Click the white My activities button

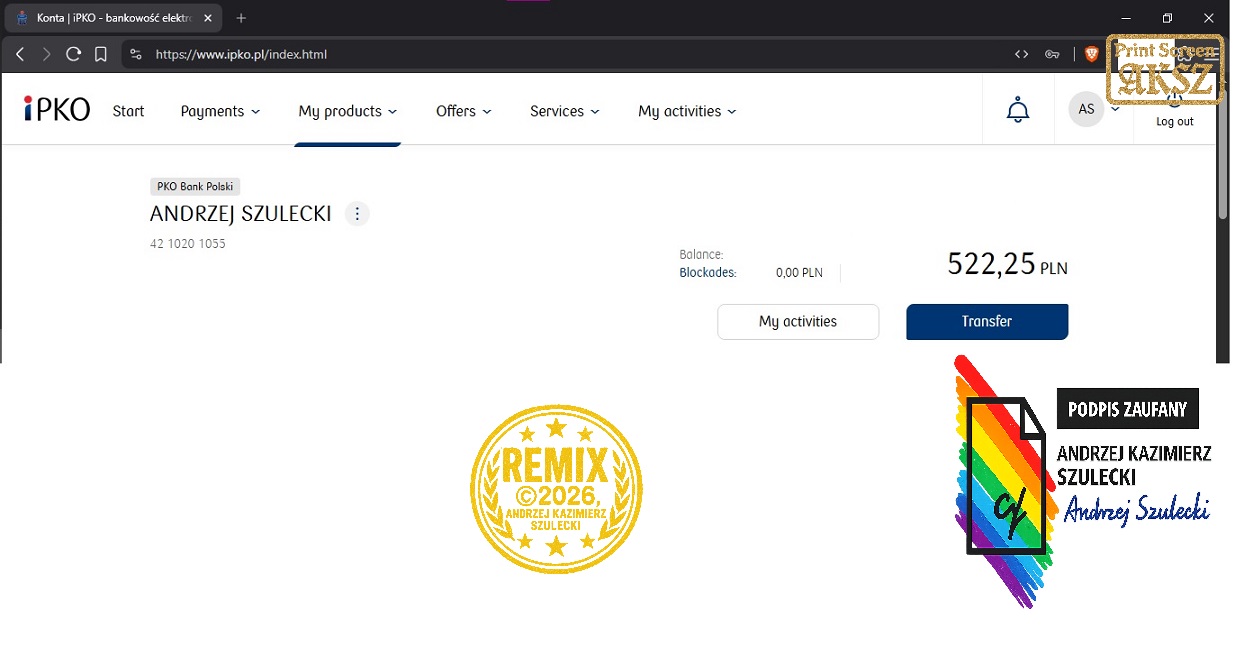798,322
